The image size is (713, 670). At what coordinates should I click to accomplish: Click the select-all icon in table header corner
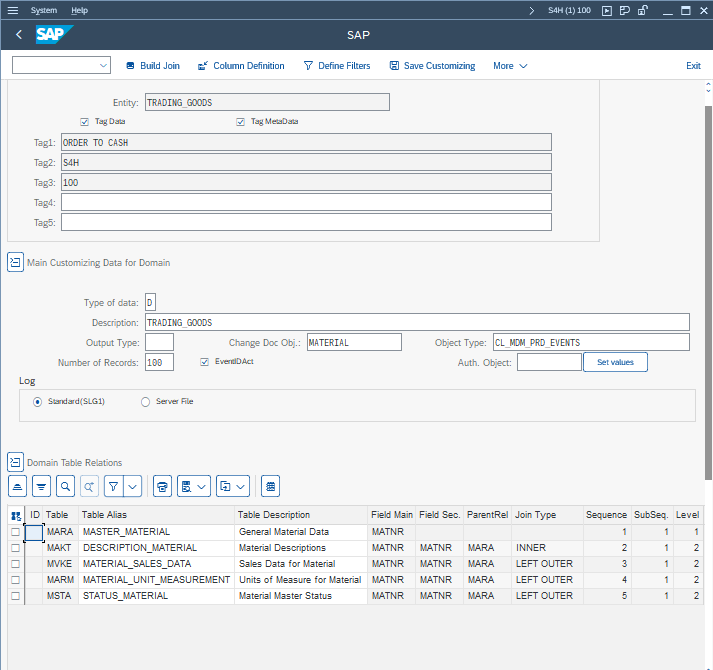tap(15, 515)
